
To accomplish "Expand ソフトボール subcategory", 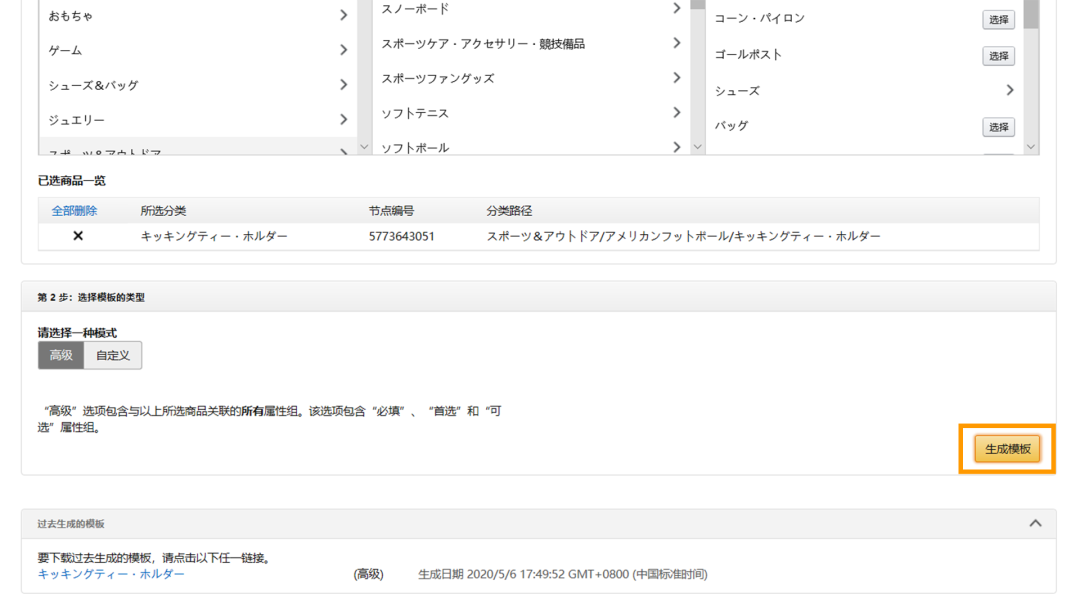I will (677, 146).
